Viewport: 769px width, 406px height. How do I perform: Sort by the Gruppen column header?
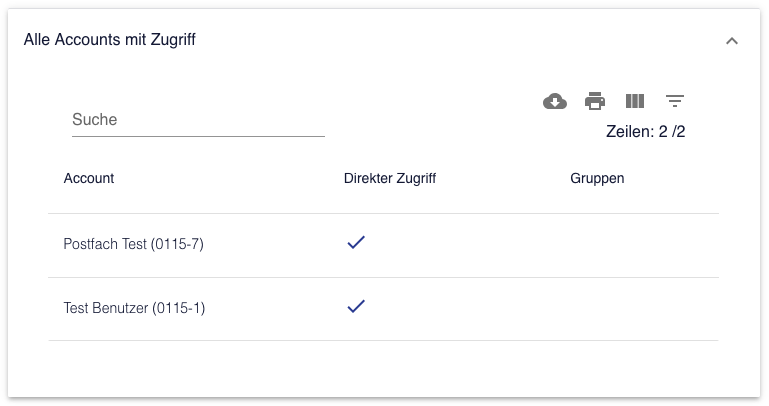(597, 178)
